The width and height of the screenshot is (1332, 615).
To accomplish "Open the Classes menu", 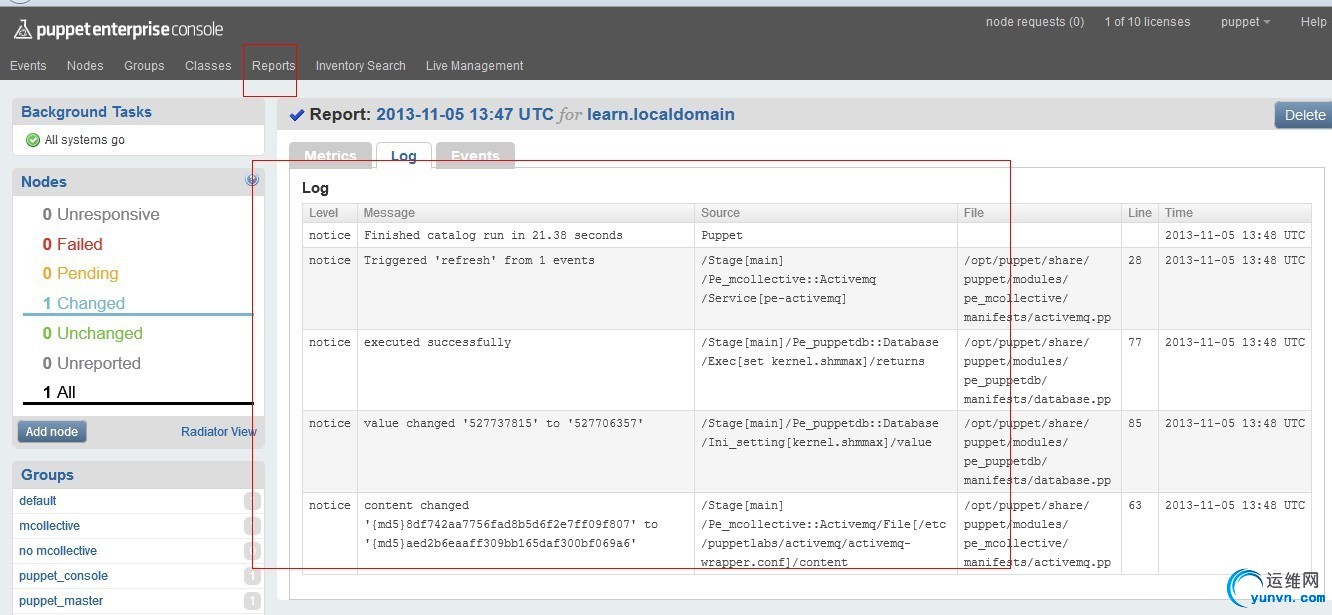I will (x=208, y=66).
